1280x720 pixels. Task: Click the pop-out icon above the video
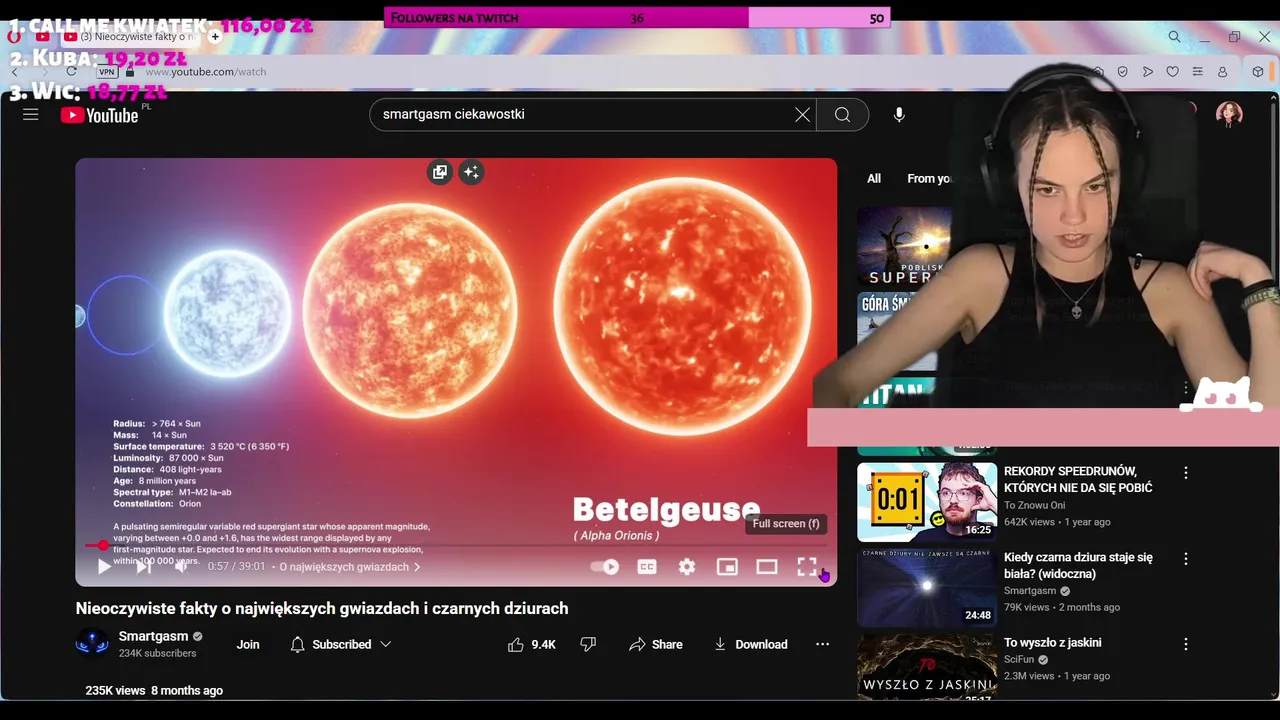pos(439,172)
